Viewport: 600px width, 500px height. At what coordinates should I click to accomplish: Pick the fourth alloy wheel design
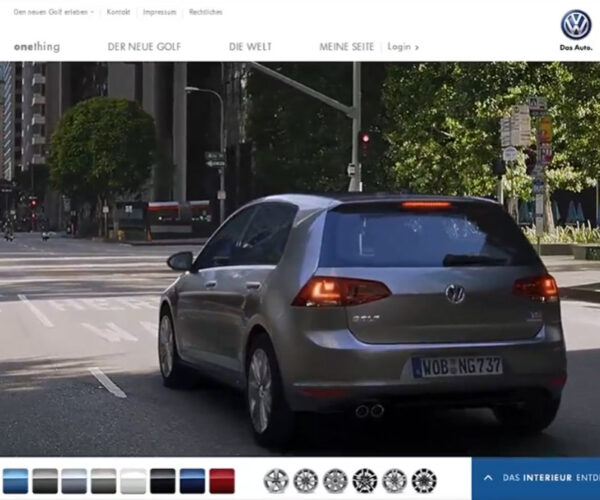point(365,481)
